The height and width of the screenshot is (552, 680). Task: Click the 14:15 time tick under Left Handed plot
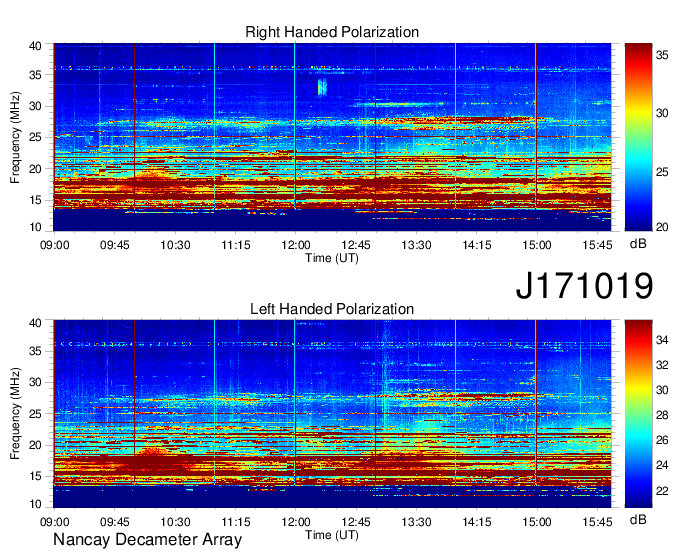click(x=477, y=522)
